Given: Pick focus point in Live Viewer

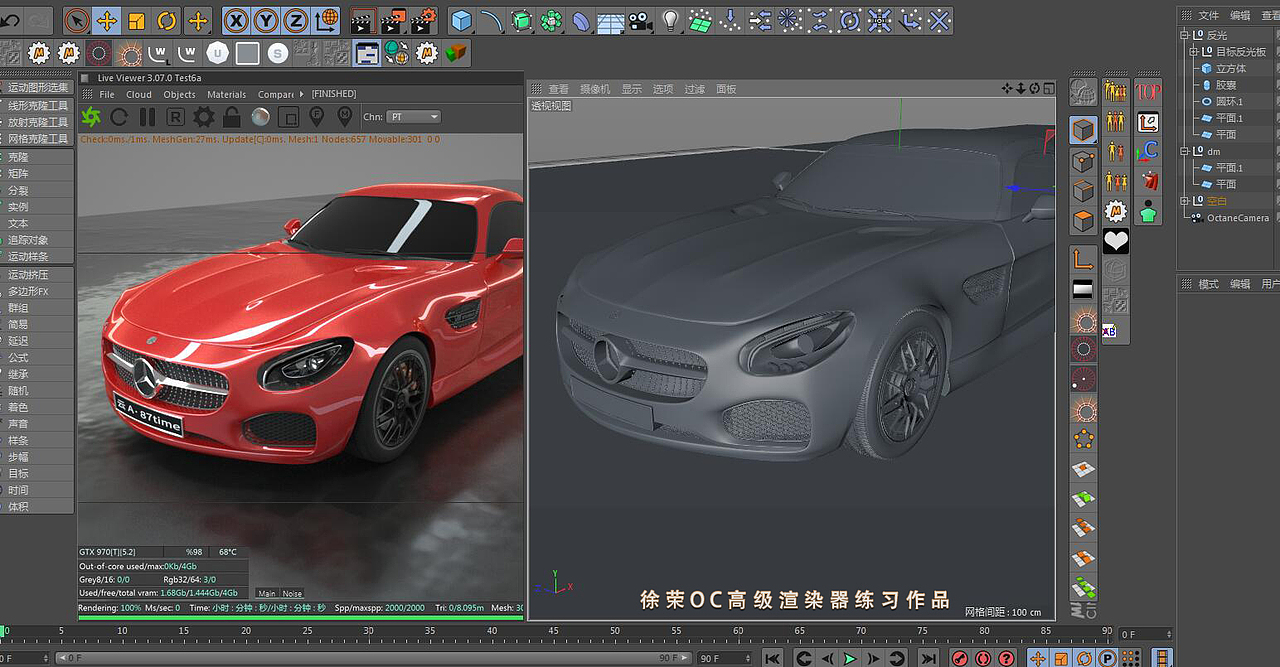Looking at the screenshot, I should click(x=316, y=117).
